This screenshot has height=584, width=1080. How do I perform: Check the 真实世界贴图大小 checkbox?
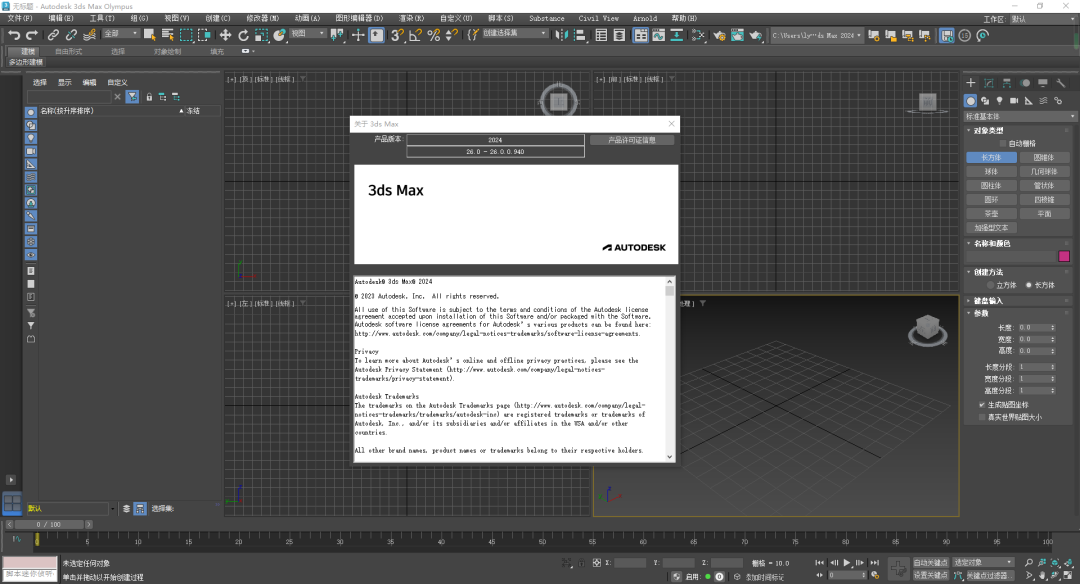click(x=982, y=417)
